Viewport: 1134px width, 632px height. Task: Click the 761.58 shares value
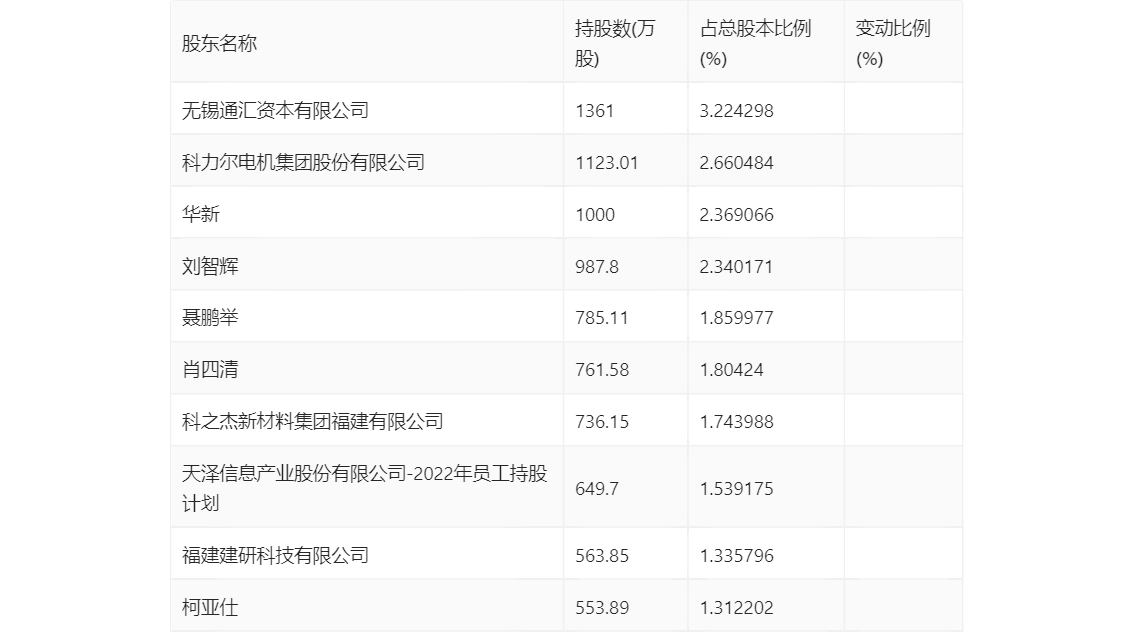tap(602, 370)
